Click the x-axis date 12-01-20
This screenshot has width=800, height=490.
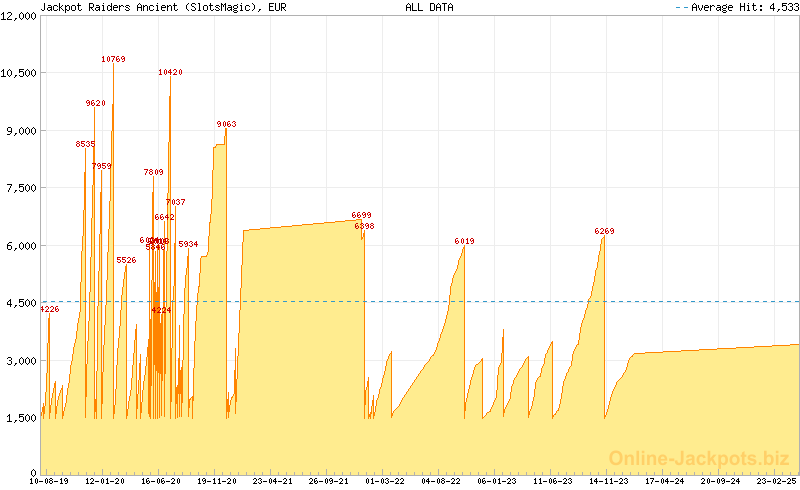105,481
